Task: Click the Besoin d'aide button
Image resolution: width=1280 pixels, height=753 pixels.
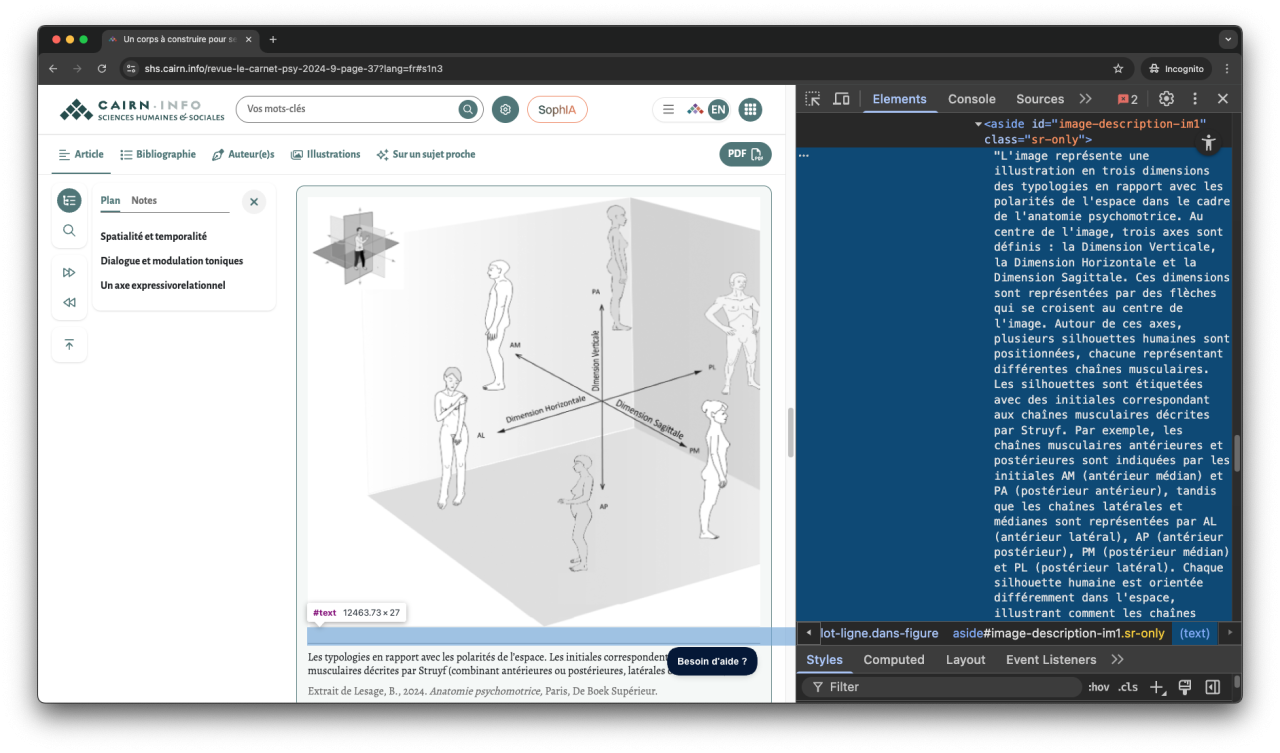Action: pos(712,661)
